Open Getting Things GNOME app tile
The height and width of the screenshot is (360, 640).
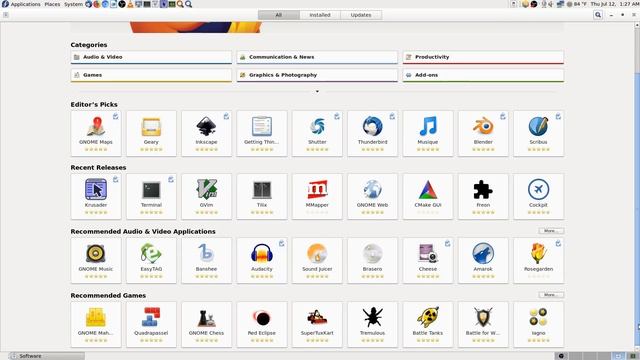tap(262, 133)
